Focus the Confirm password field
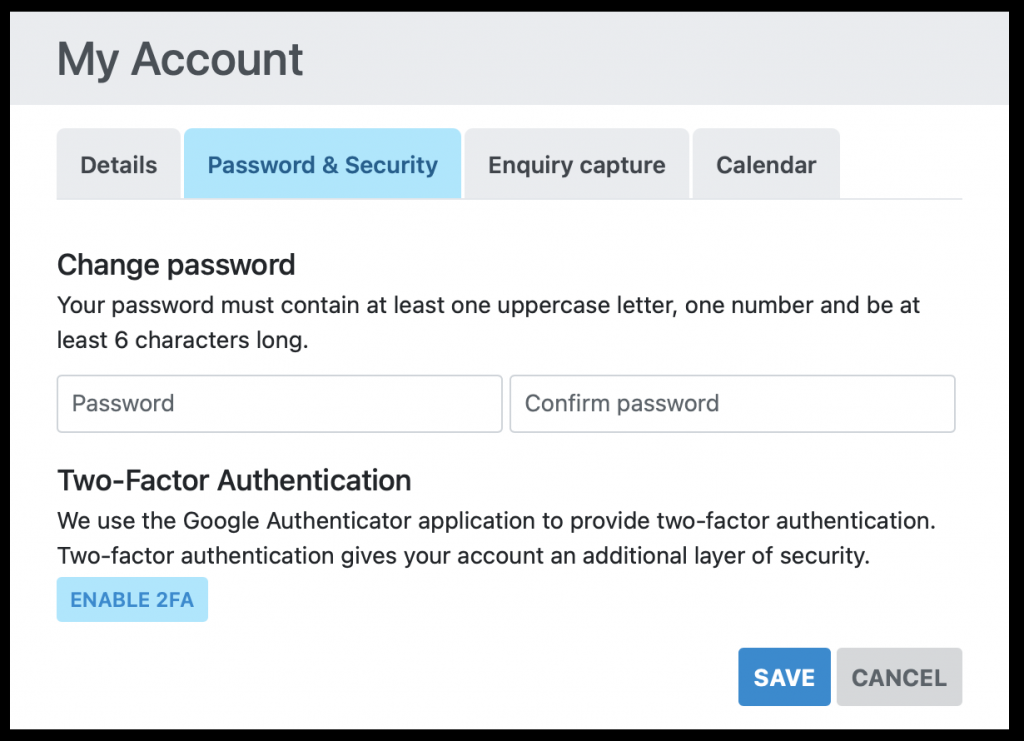 [732, 404]
